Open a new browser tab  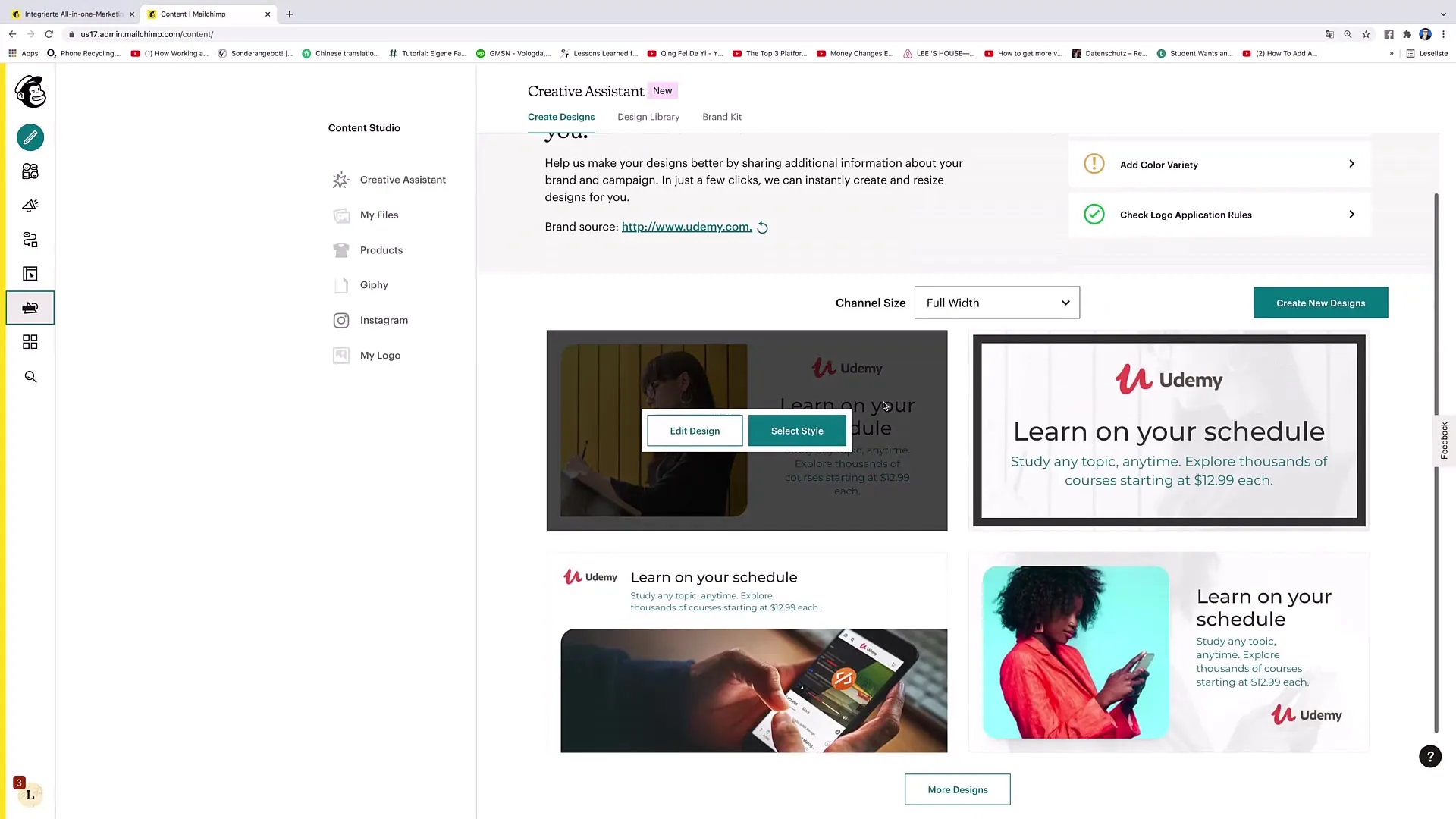289,14
